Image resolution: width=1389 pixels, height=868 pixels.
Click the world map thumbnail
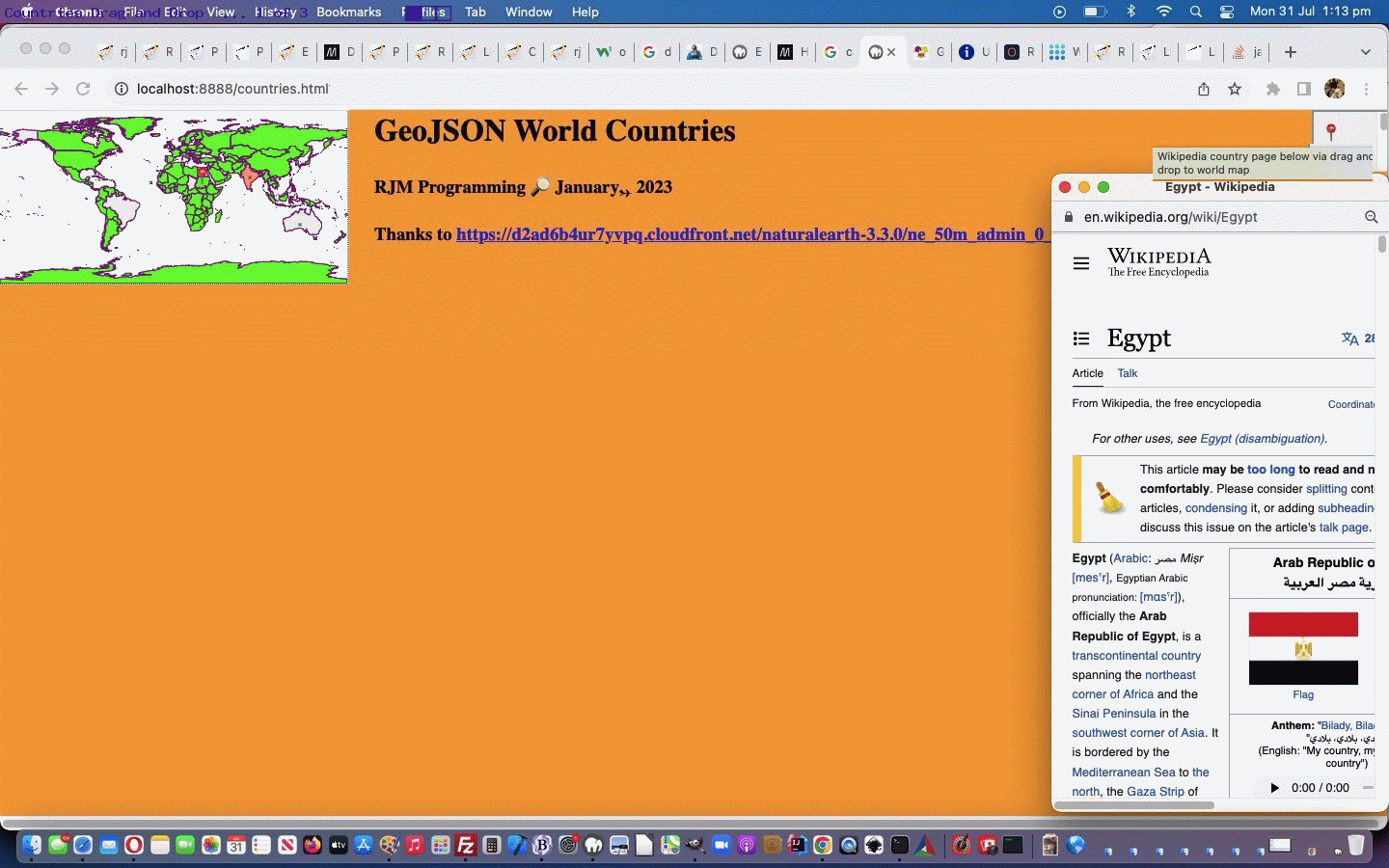tap(174, 197)
